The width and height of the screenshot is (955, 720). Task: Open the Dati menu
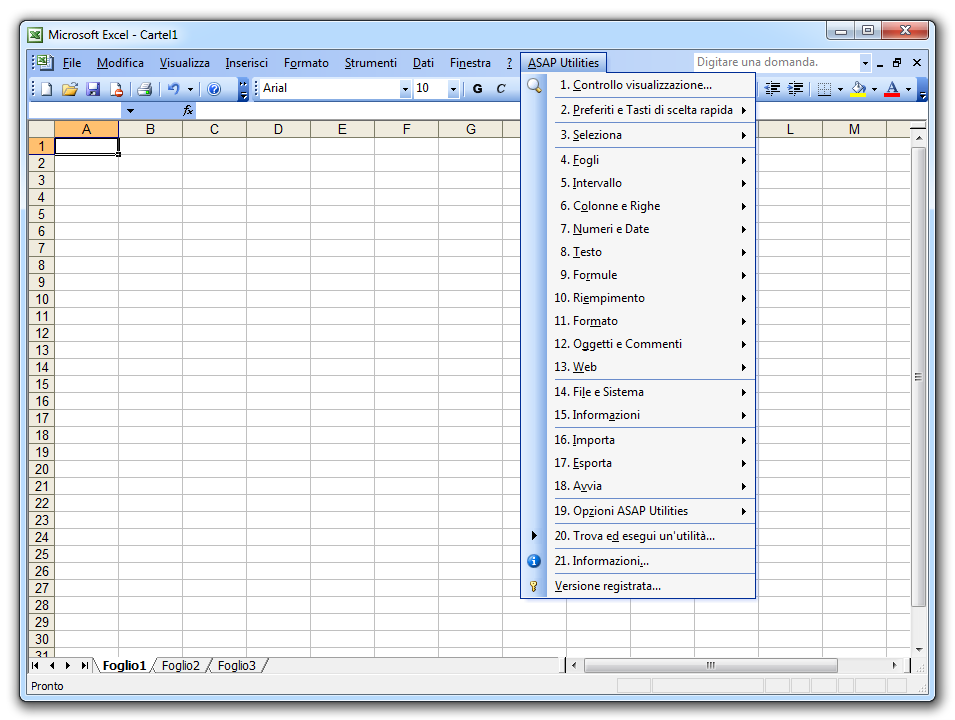(x=423, y=63)
